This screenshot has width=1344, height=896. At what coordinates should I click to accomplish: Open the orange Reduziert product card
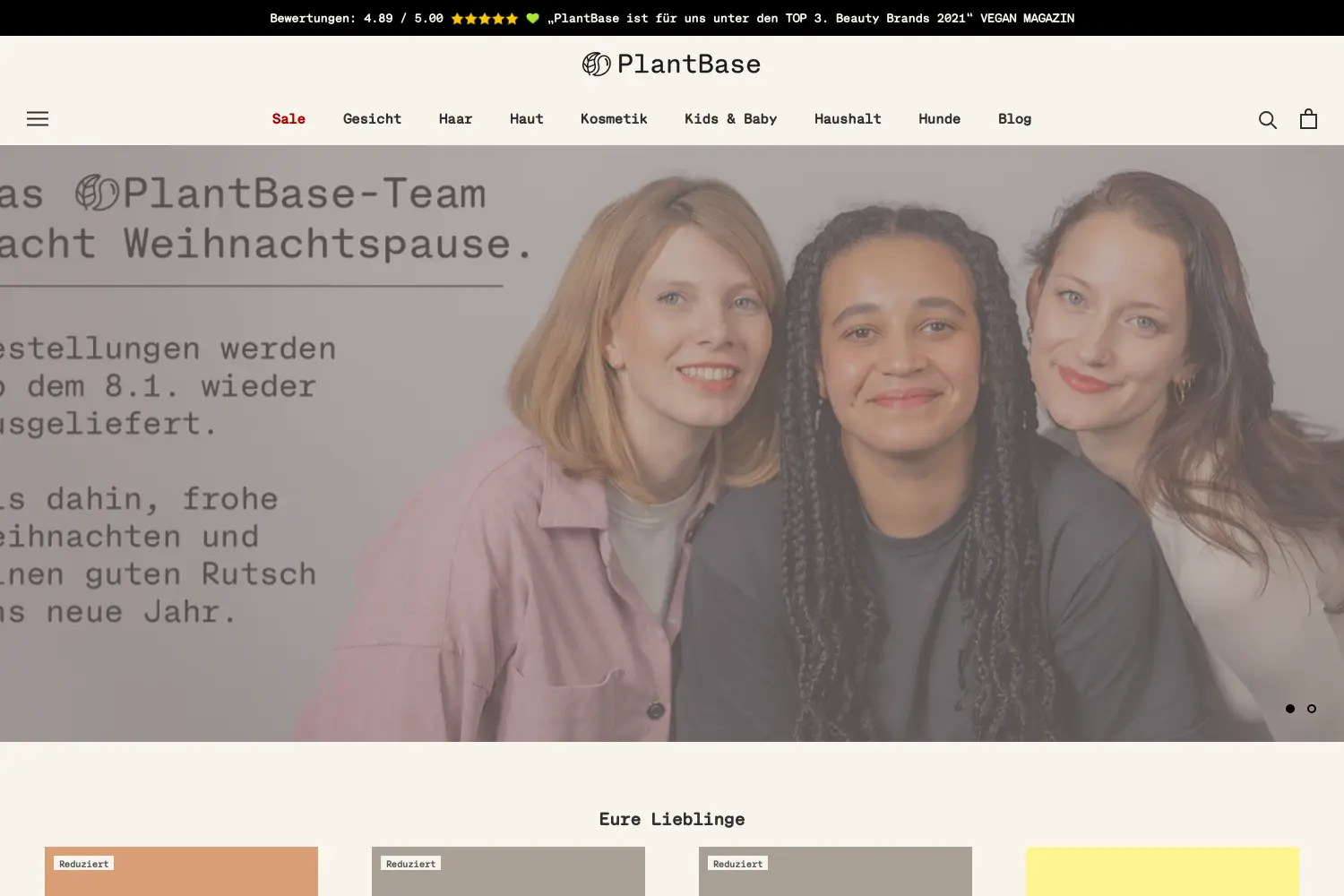click(181, 871)
